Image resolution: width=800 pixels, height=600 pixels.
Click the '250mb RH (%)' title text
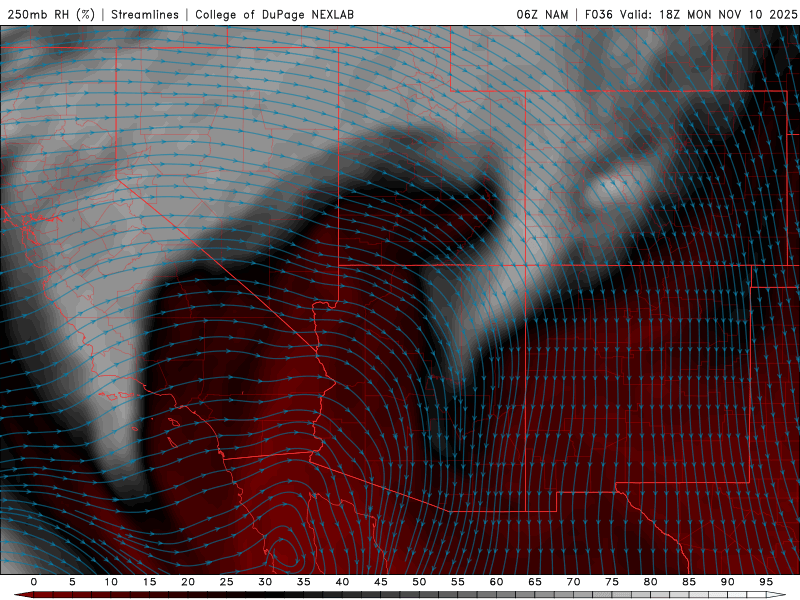(51, 14)
